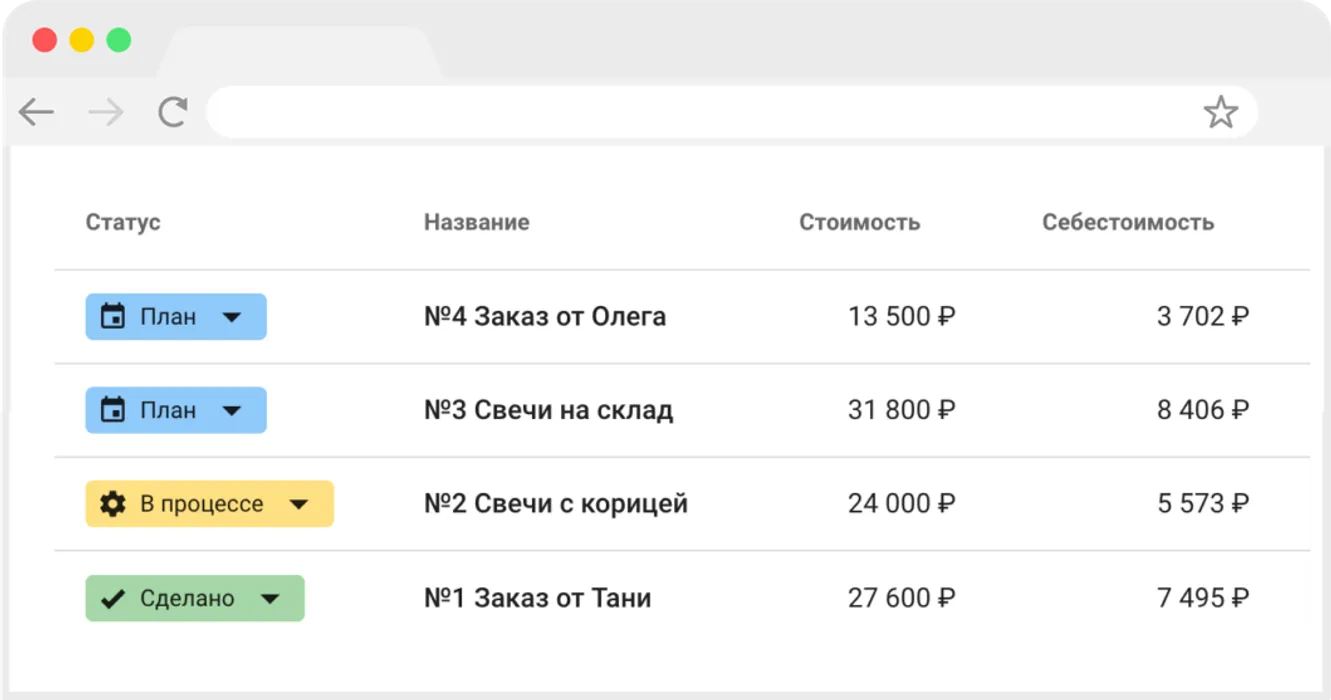Image resolution: width=1331 pixels, height=700 pixels.
Task: Open status dropdown arrow for №3 Свечи на склад
Action: 232,411
